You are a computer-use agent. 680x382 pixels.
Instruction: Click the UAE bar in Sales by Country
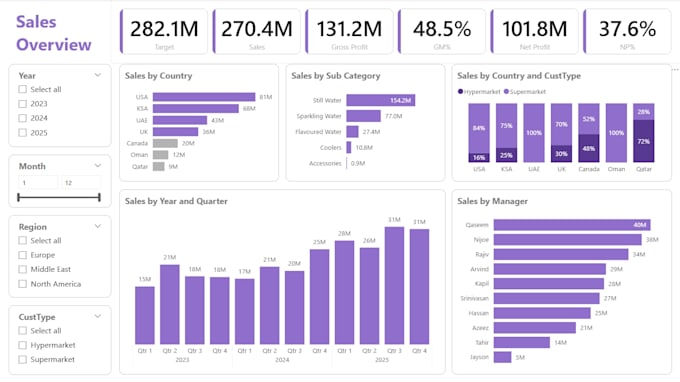click(180, 120)
